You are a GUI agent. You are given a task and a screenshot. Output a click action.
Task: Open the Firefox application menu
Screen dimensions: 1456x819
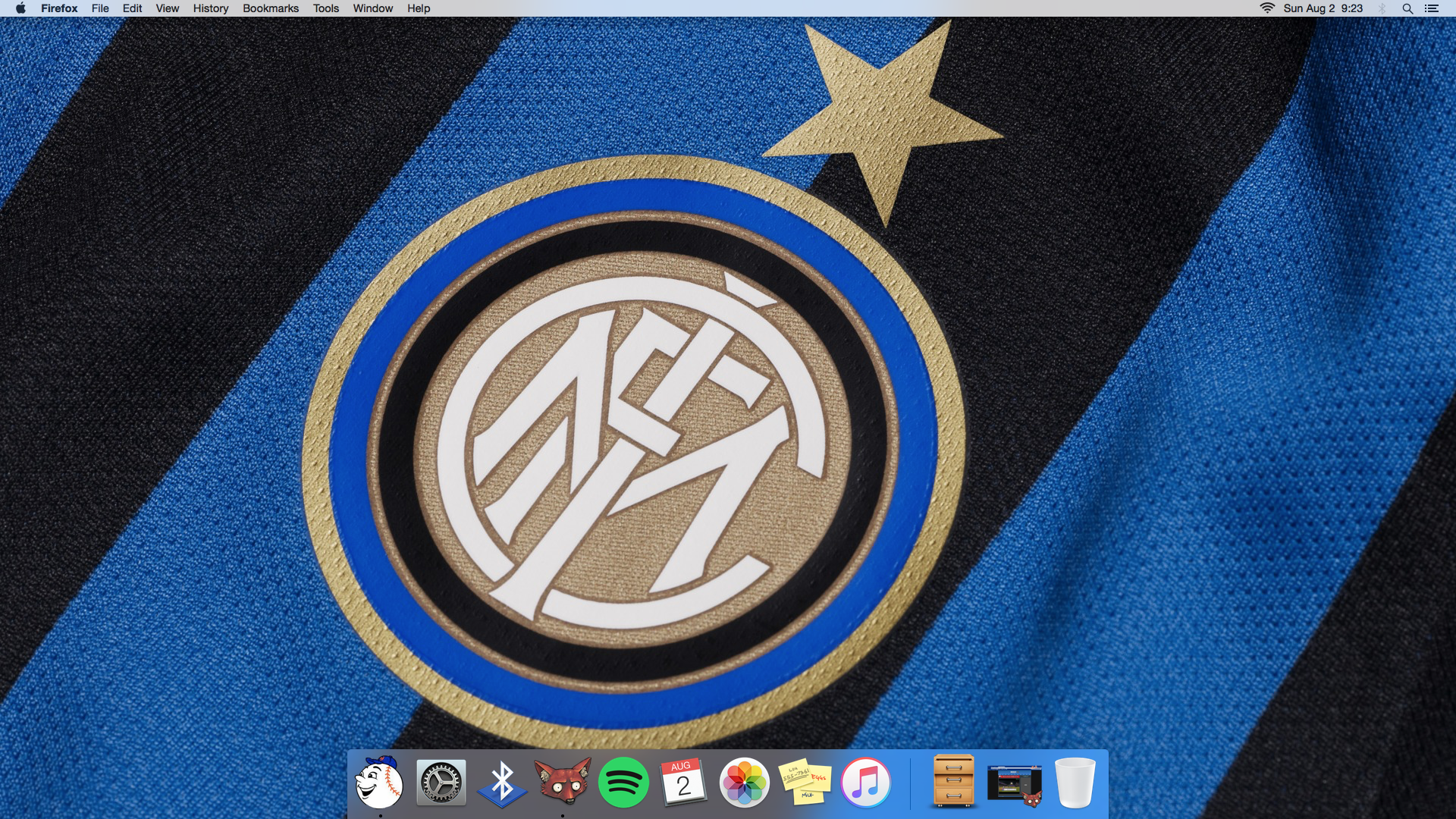click(x=59, y=8)
